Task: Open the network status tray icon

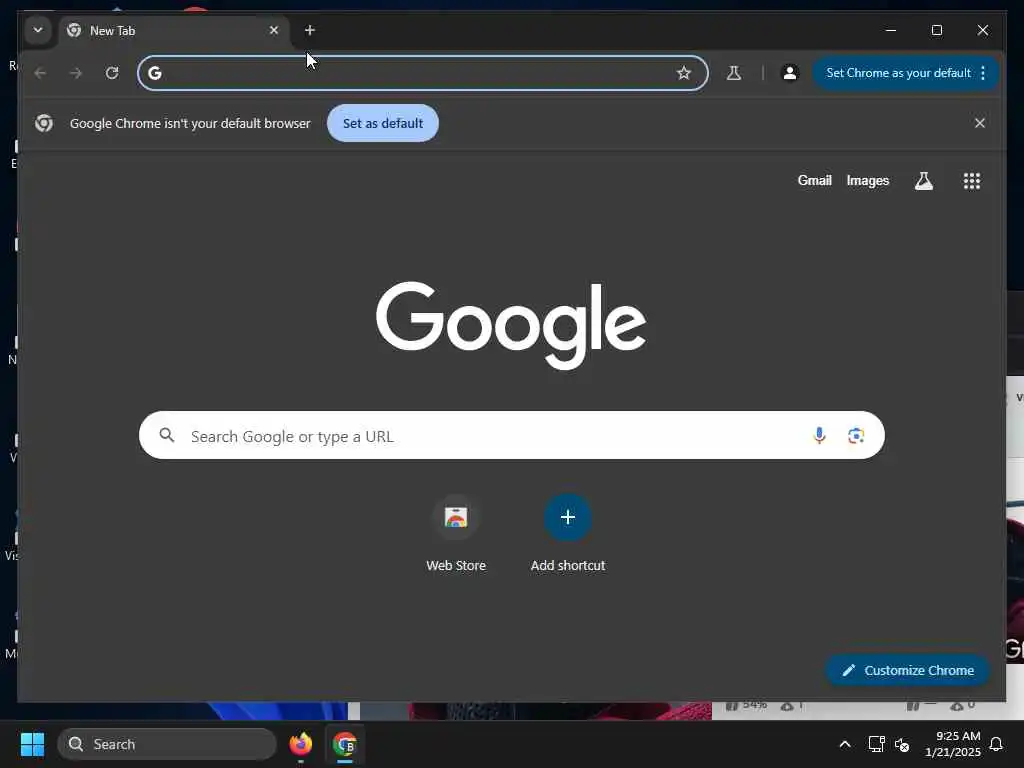Action: click(x=876, y=744)
